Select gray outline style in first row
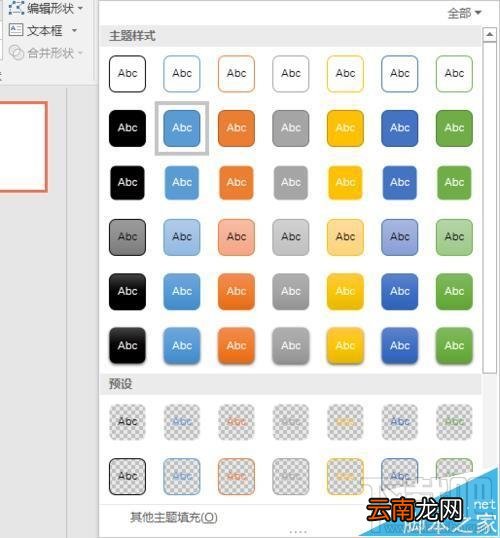 (291, 74)
